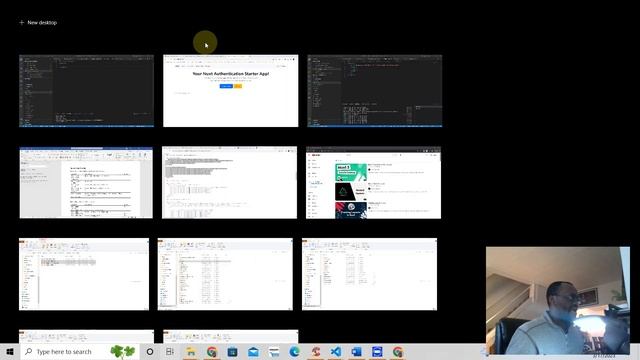Viewport: 640px width, 360px height.
Task: Select the VS Code window showing terminal output
Action: point(375,91)
